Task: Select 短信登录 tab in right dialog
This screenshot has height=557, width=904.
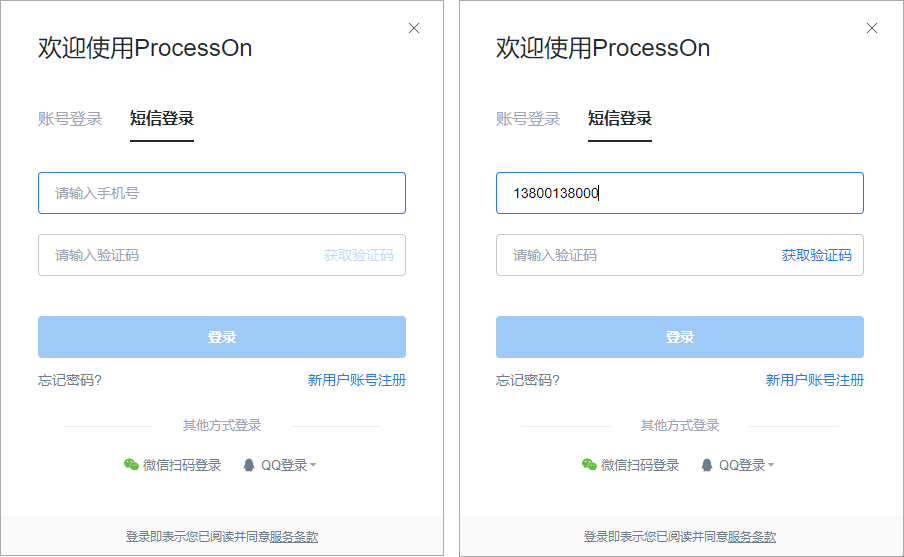Action: tap(620, 119)
